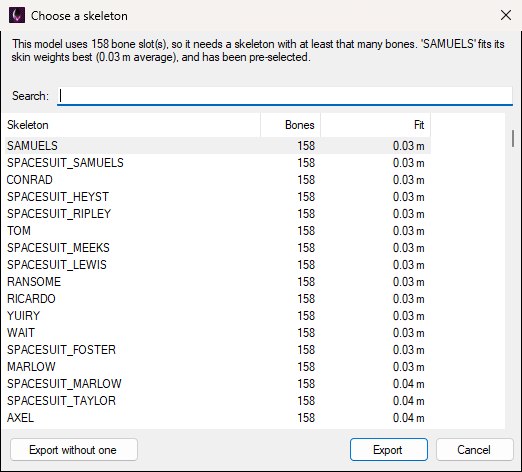
Task: Select the SAMUELS skeleton row
Action: (x=218, y=146)
